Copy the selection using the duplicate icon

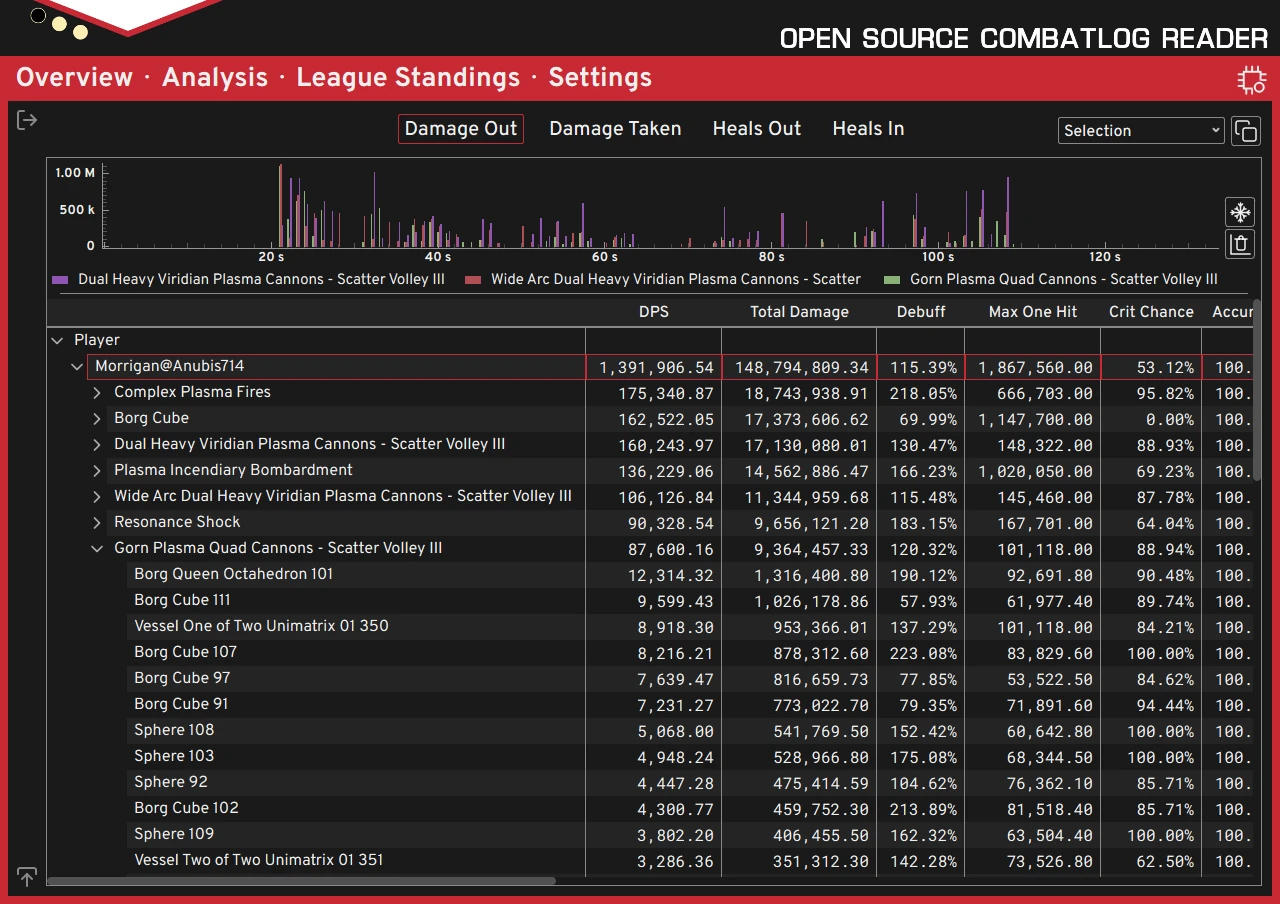click(x=1246, y=130)
